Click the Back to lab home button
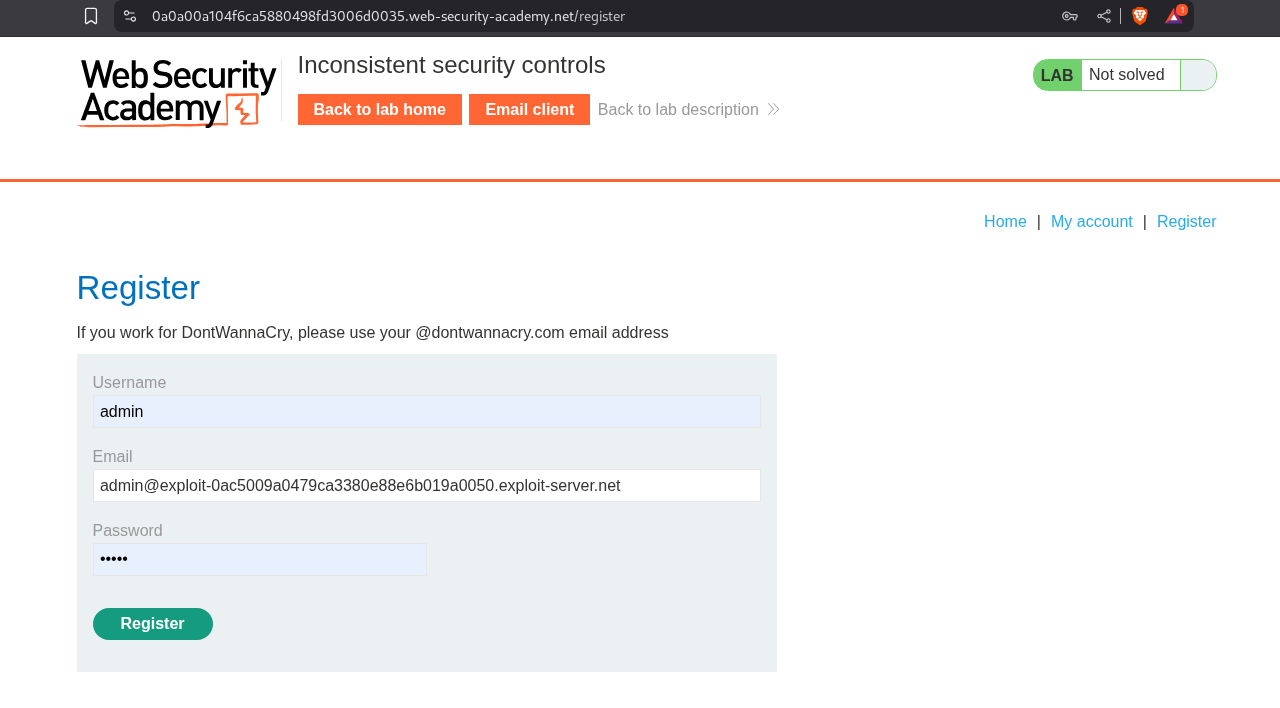Screen dimensions: 1280x708 coord(379,110)
